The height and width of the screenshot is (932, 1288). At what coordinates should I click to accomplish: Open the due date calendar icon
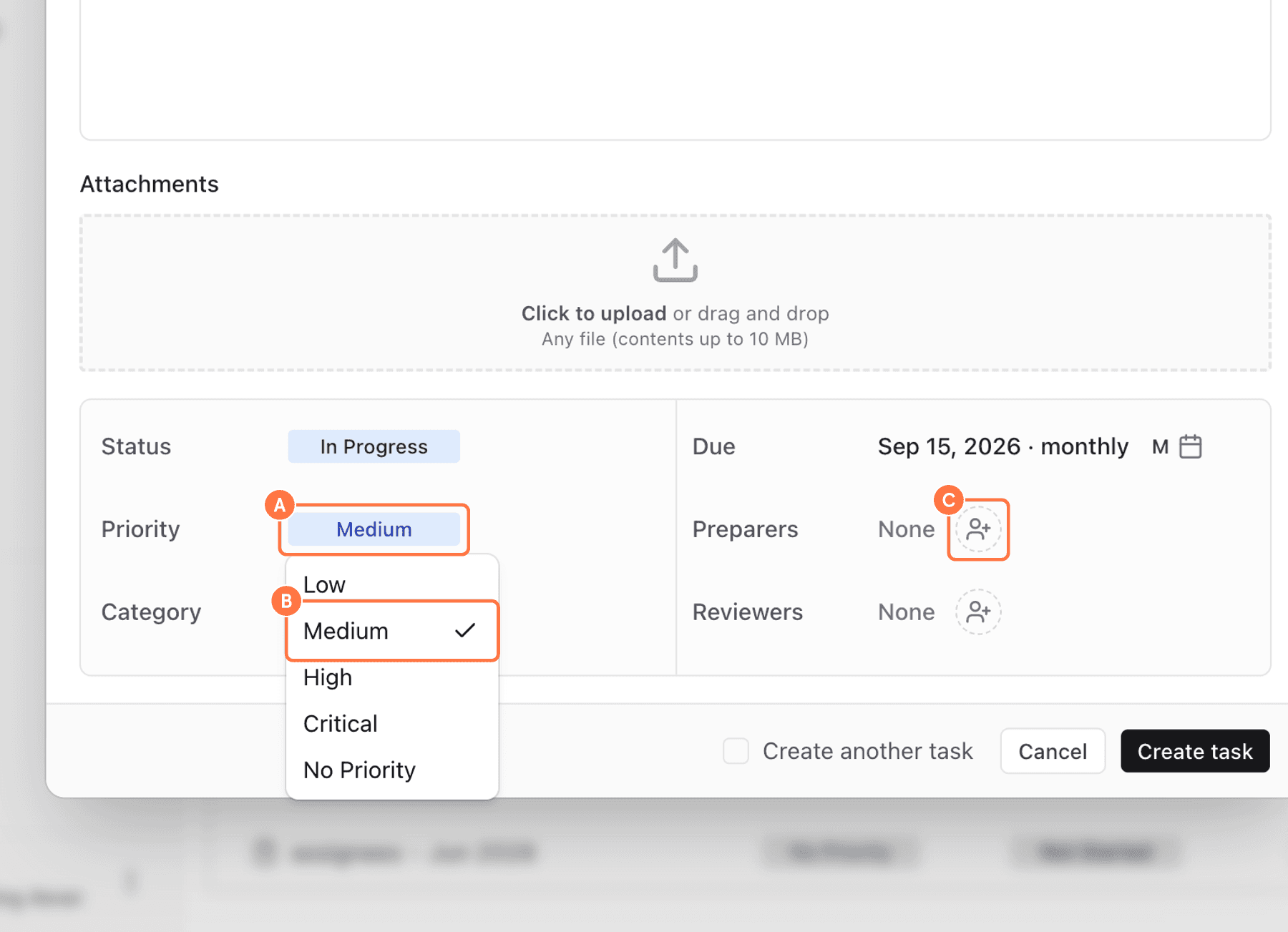pyautogui.click(x=1190, y=446)
